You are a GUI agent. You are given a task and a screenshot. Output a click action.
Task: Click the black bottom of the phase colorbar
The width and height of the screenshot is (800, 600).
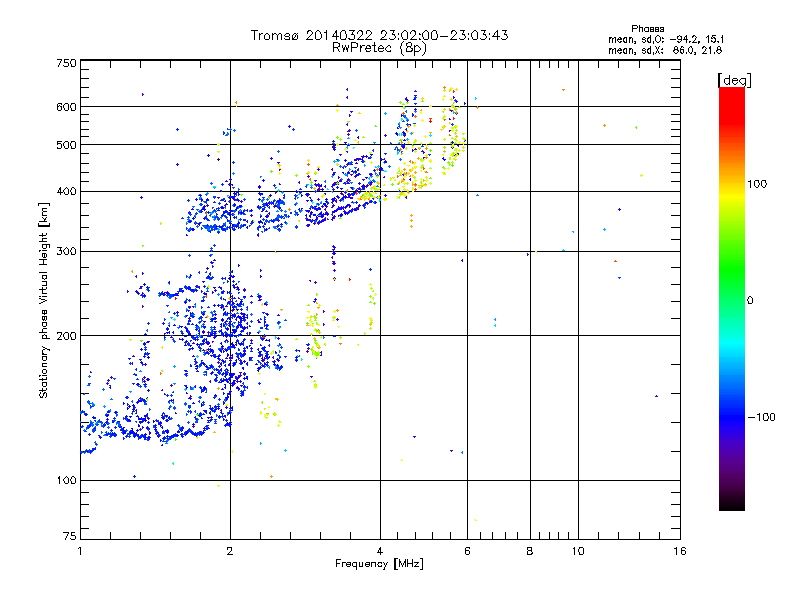point(732,504)
